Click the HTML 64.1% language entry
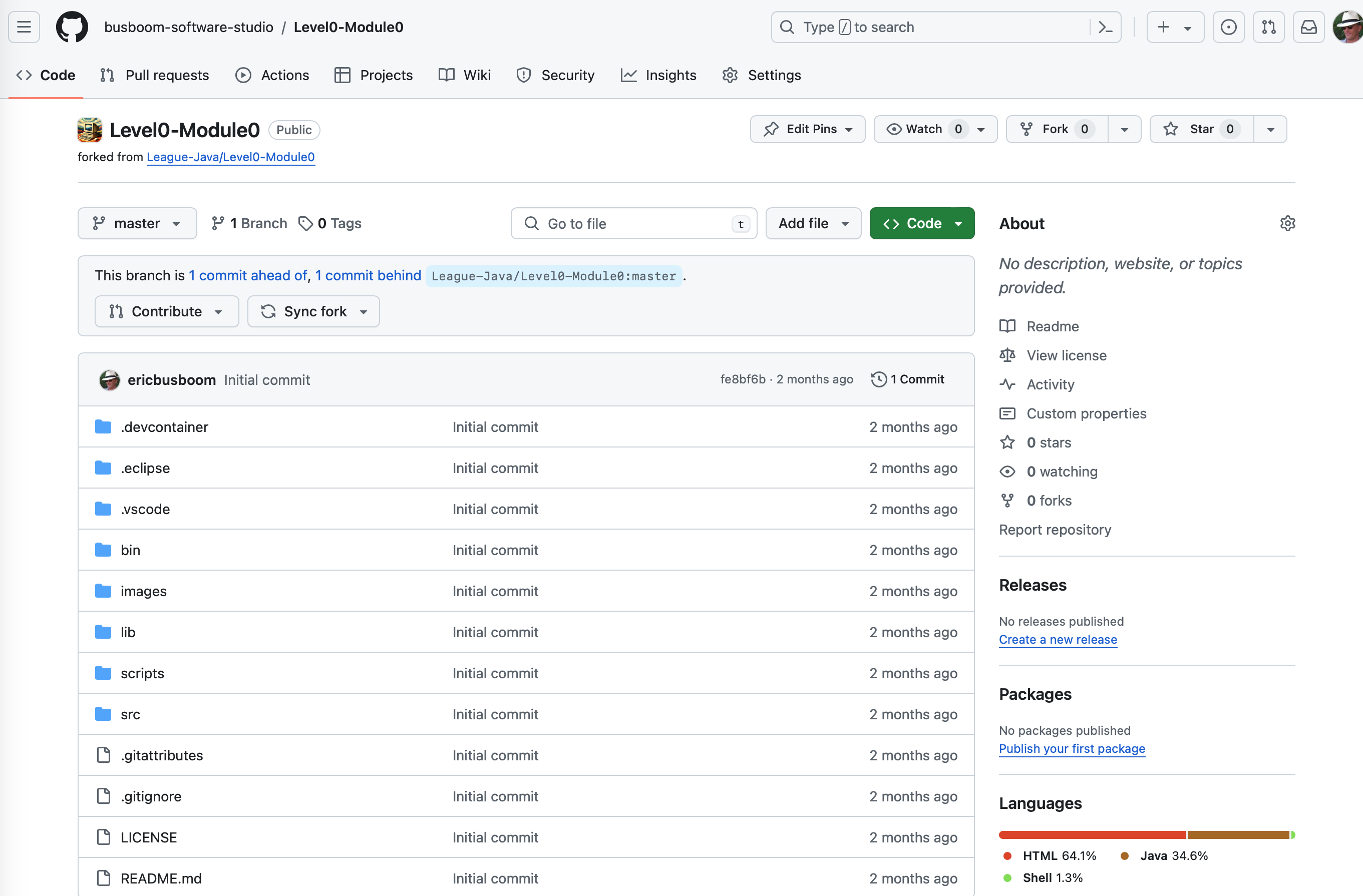 1050,855
